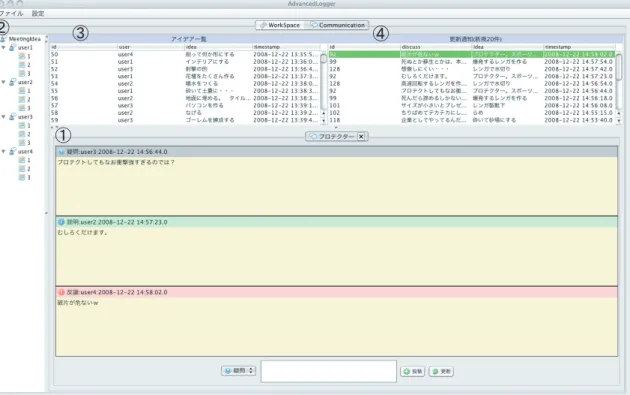Viewport: 630px width, 395px height.
Task: Switch to the WorkSpace tab
Action: [x=280, y=25]
